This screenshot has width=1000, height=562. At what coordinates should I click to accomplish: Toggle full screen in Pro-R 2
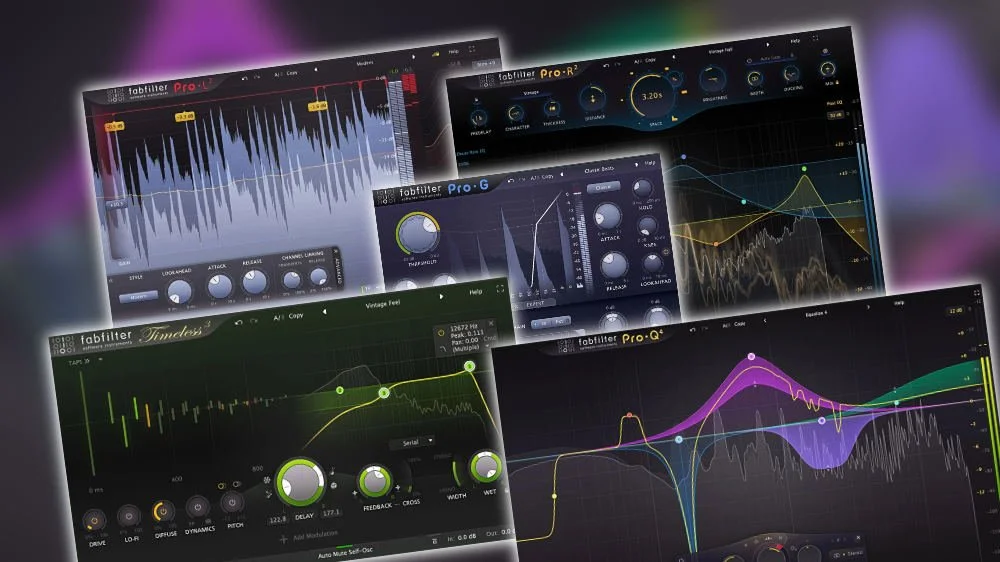[x=815, y=38]
